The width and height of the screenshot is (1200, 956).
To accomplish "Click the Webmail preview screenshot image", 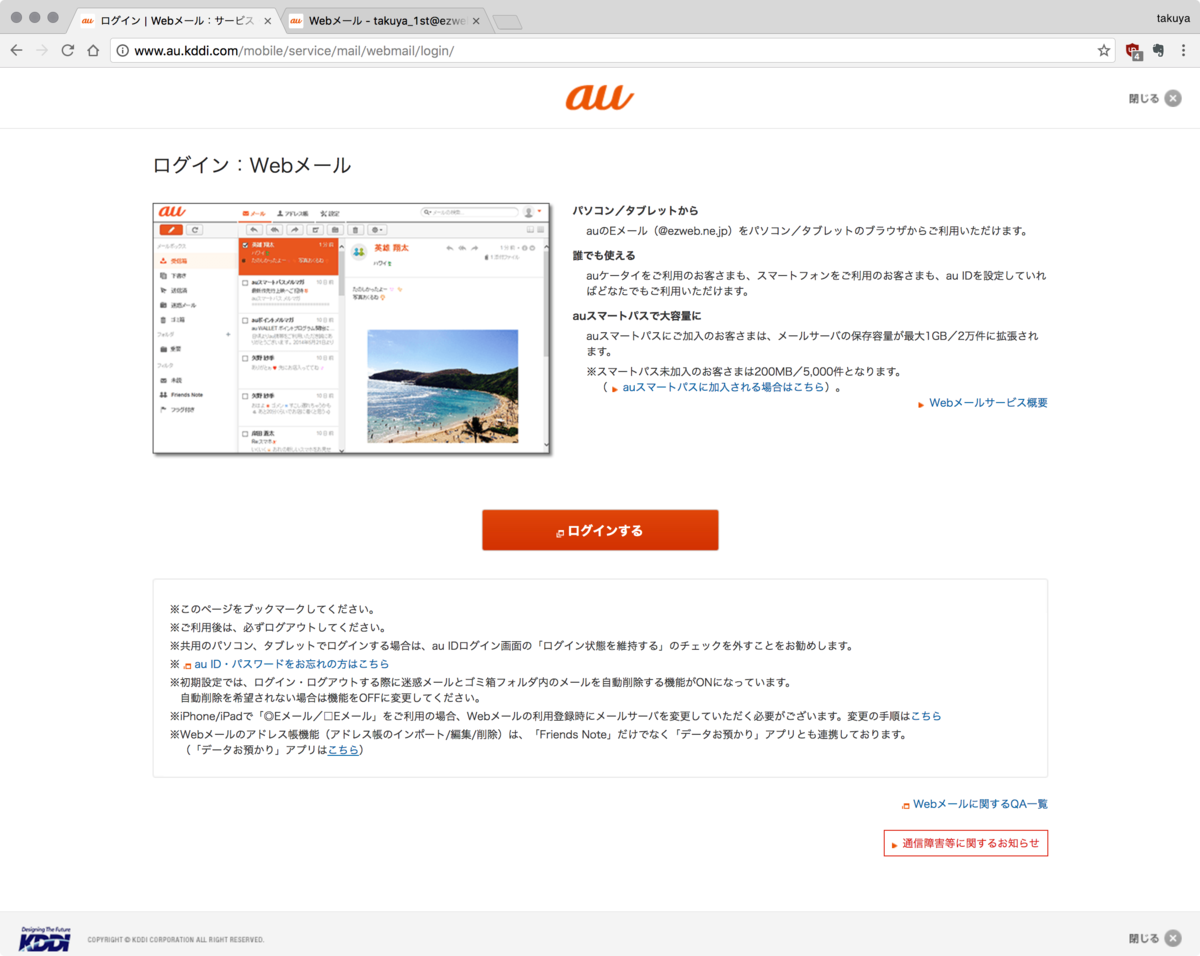I will (352, 328).
